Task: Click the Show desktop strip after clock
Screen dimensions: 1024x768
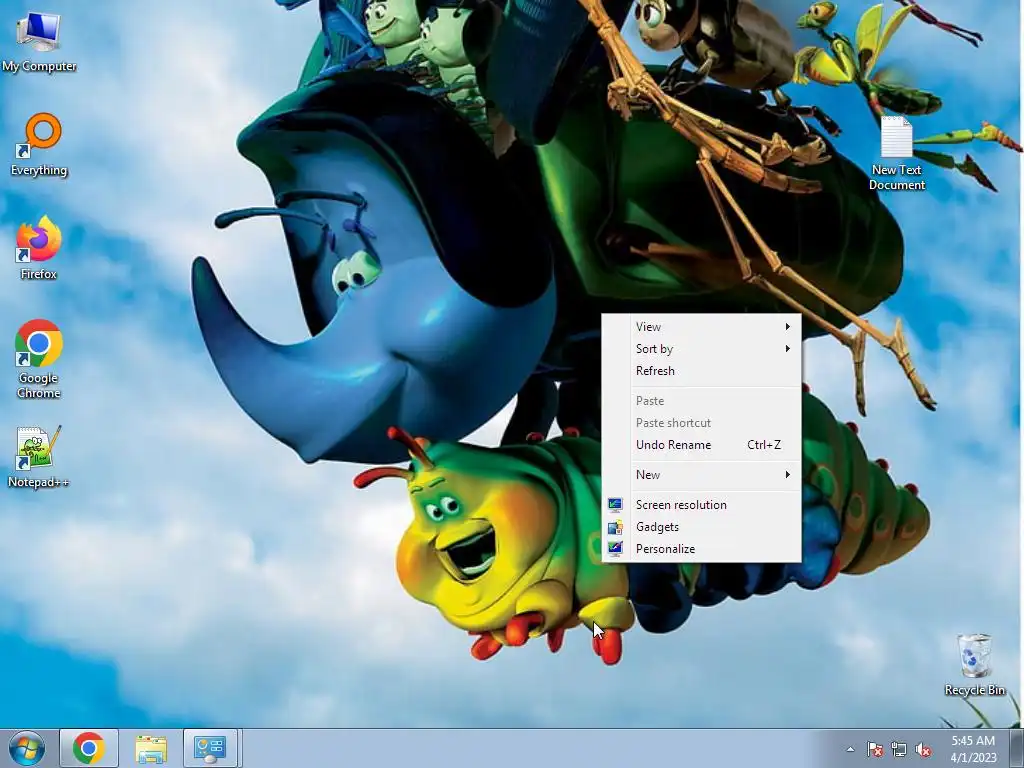Action: pos(1017,748)
